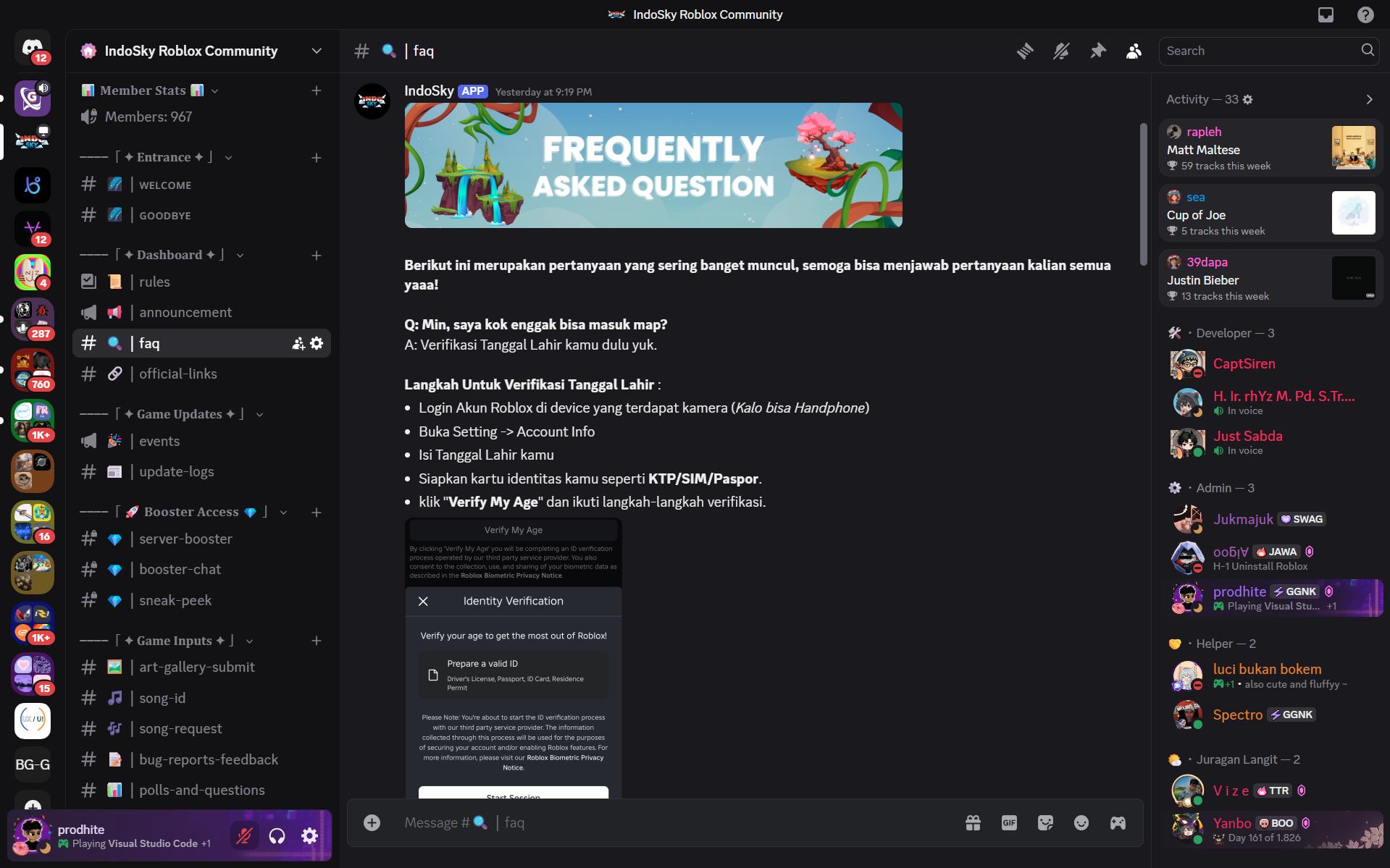Toggle microphone mute in user panel
This screenshot has height=868, width=1390.
[x=244, y=836]
